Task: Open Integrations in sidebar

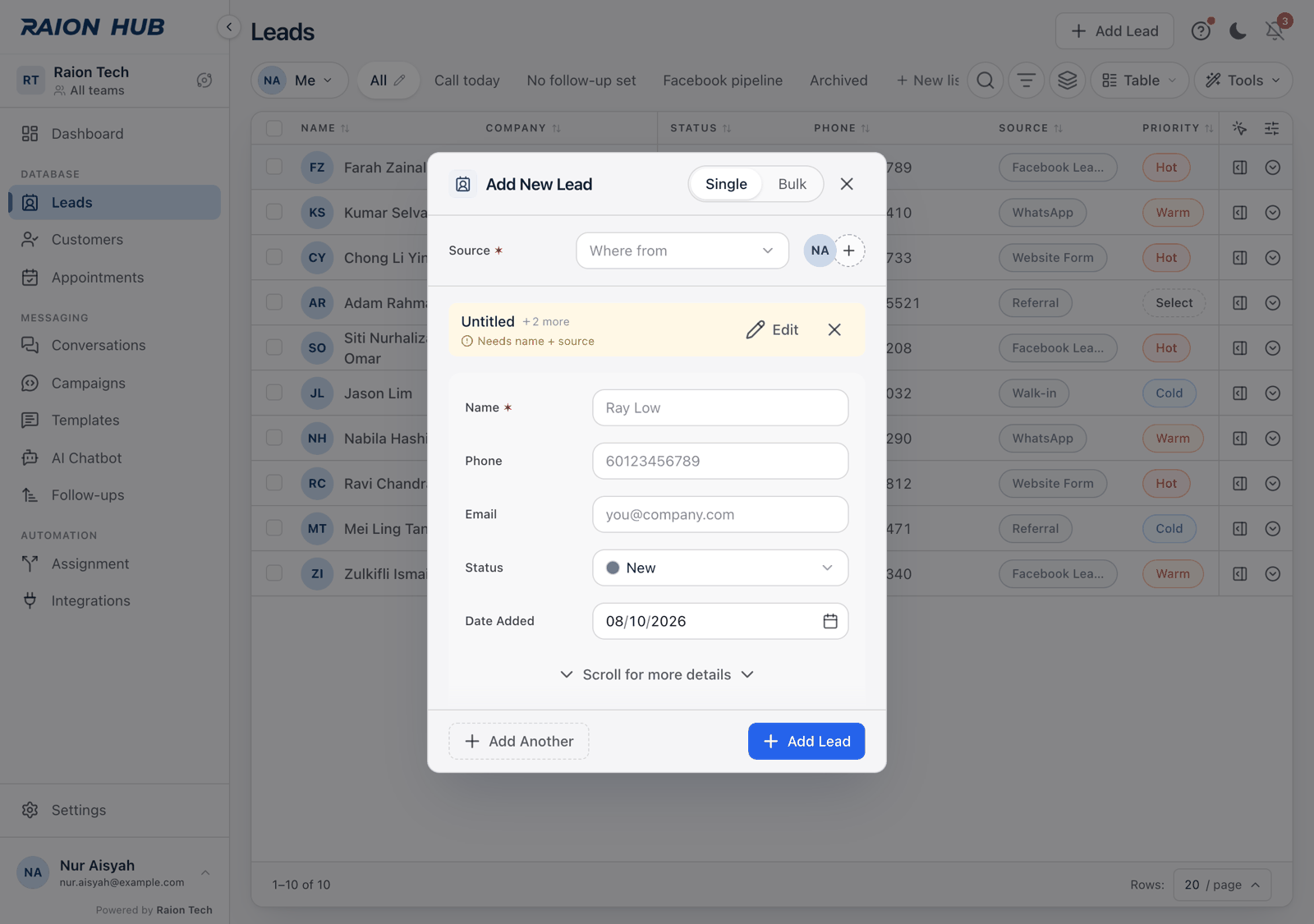Action: click(114, 601)
